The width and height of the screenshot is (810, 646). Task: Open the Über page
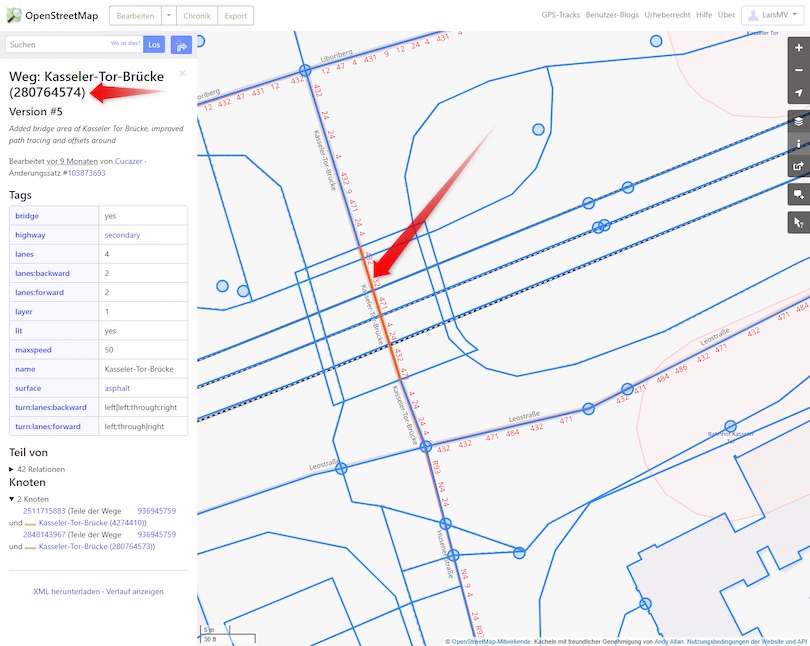726,15
